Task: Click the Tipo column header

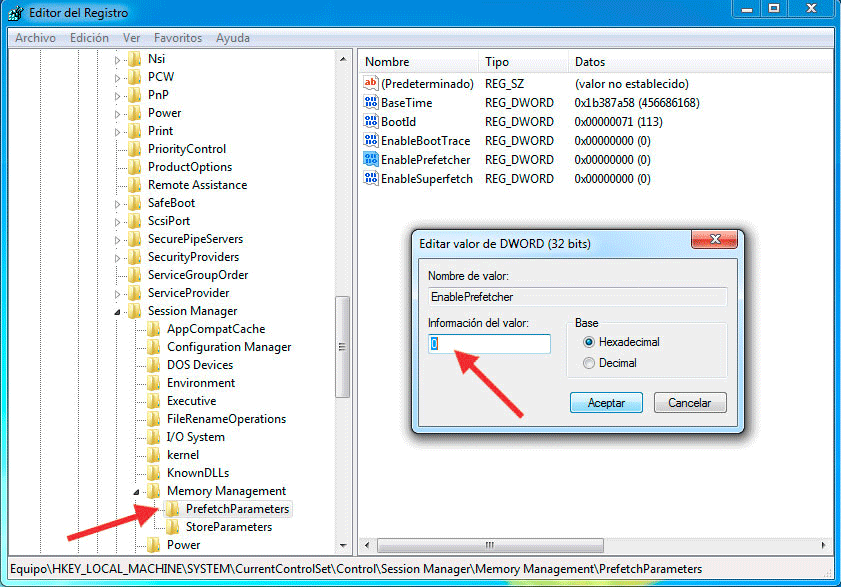Action: pyautogui.click(x=523, y=62)
